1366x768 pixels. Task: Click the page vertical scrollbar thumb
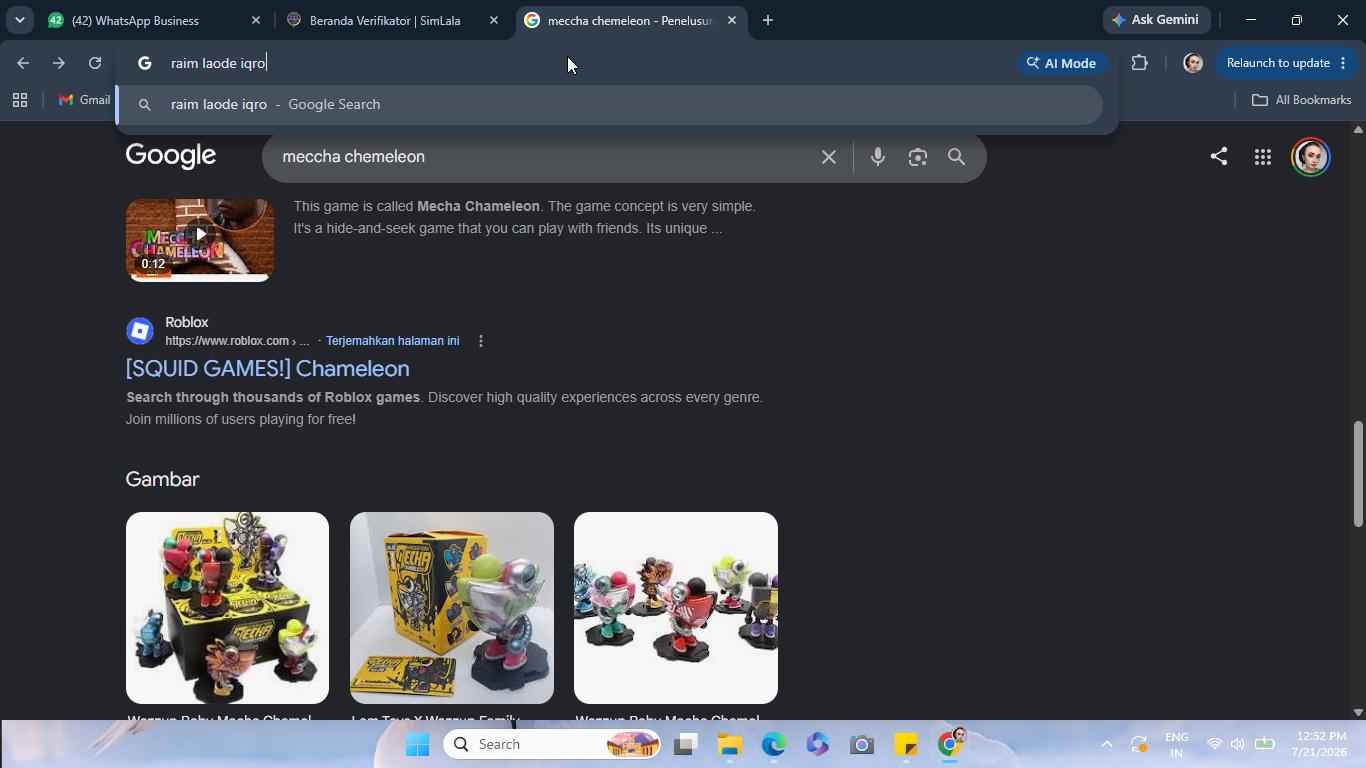[1358, 474]
